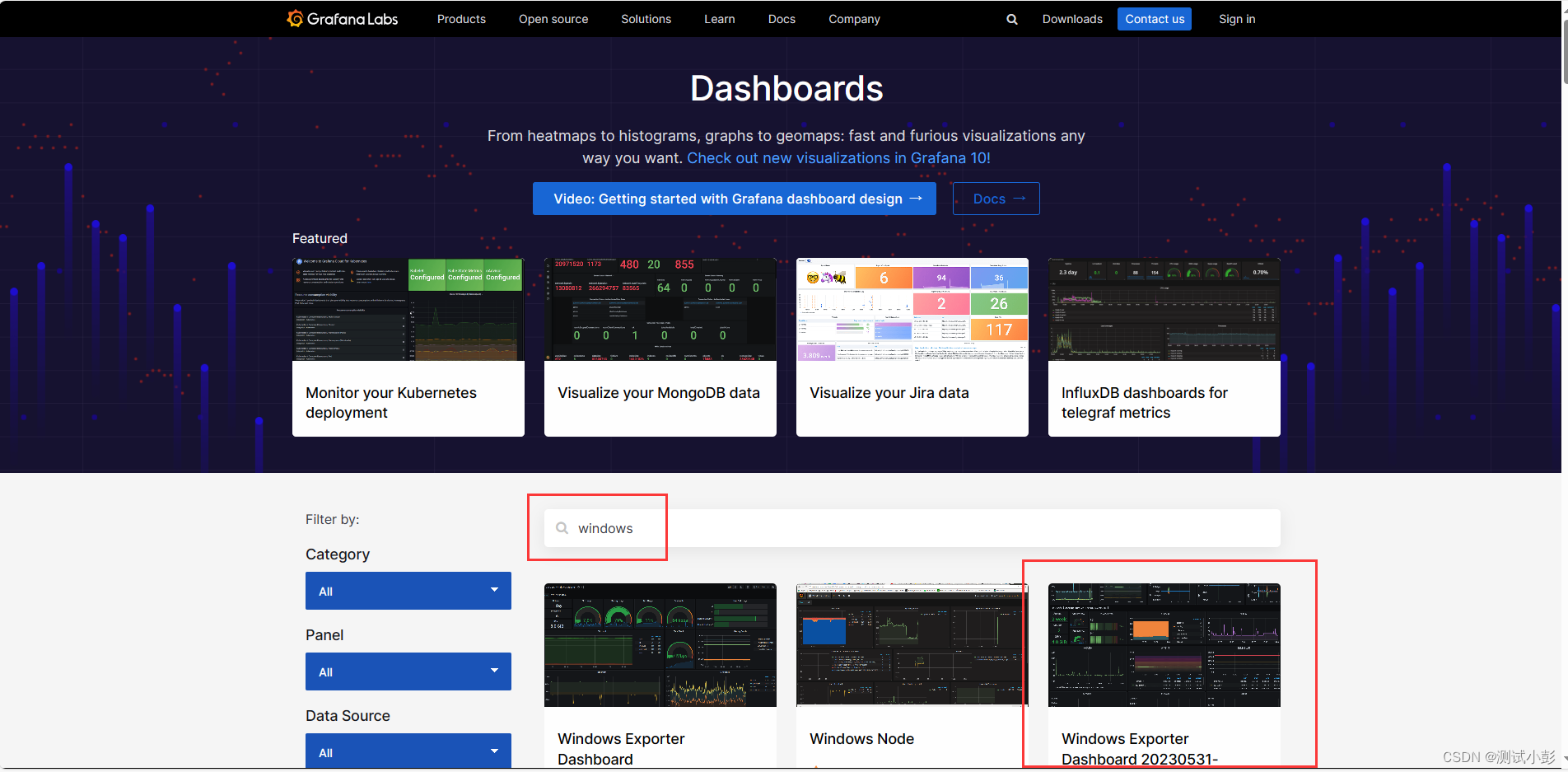Open Monitor your Kubernetes deployment title
The height and width of the screenshot is (772, 1568).
click(391, 403)
